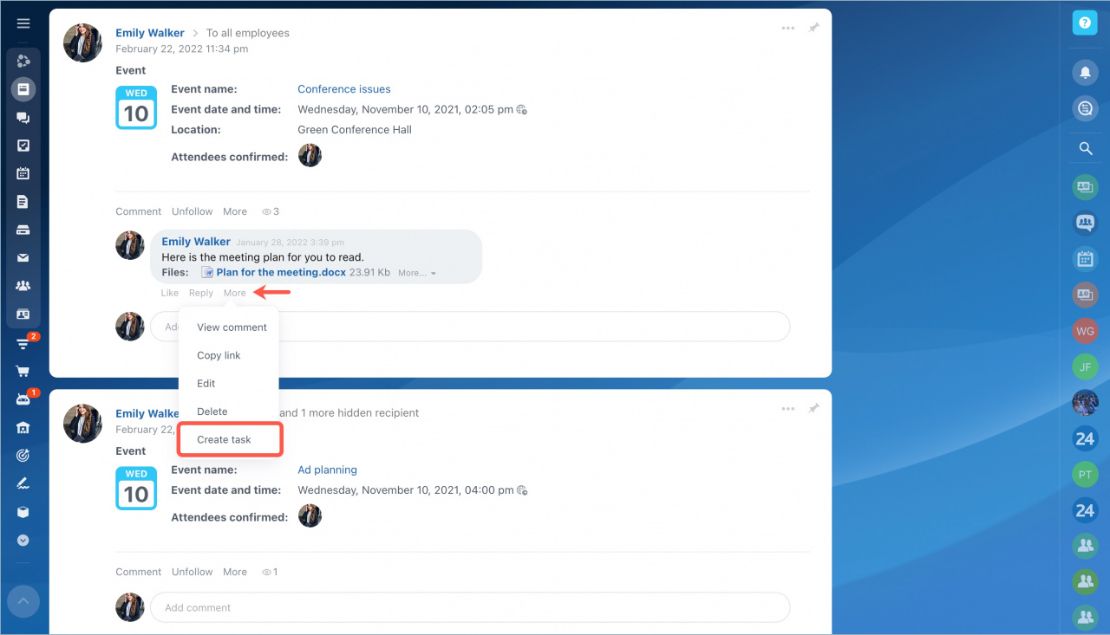
Task: Open the help question mark icon
Action: 1085,23
